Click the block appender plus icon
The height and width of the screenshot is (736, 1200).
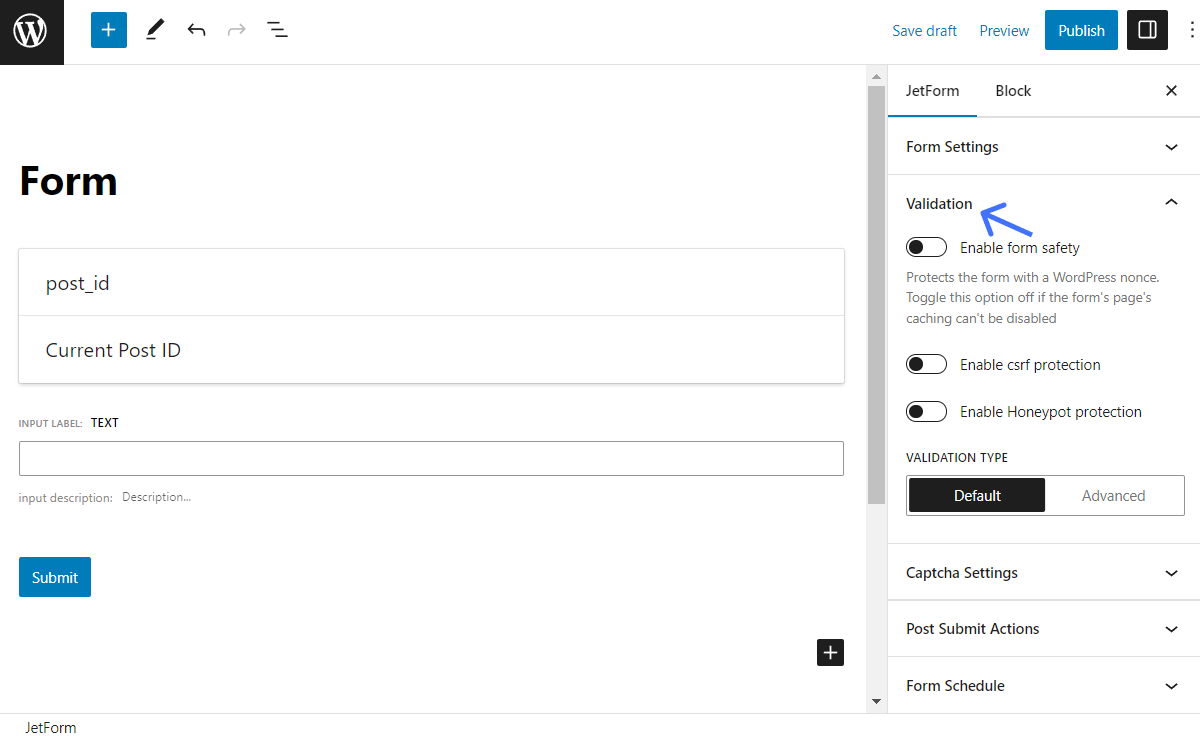pyautogui.click(x=830, y=652)
